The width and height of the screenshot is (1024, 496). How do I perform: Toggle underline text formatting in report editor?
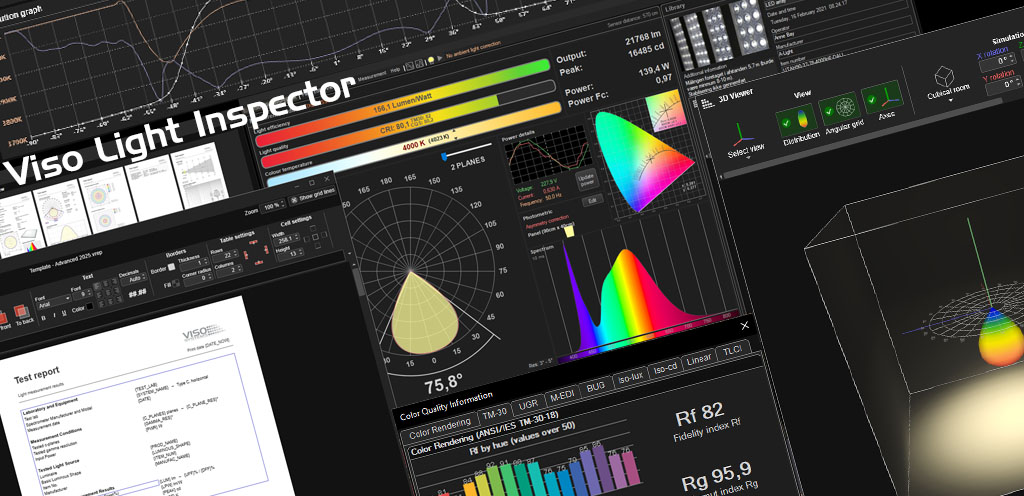point(65,313)
